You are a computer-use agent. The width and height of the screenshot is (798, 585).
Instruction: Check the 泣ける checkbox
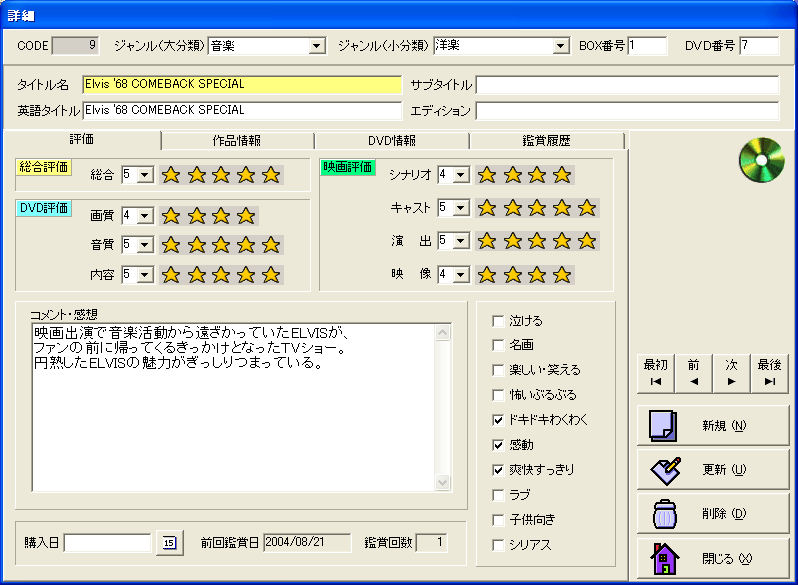click(x=498, y=321)
